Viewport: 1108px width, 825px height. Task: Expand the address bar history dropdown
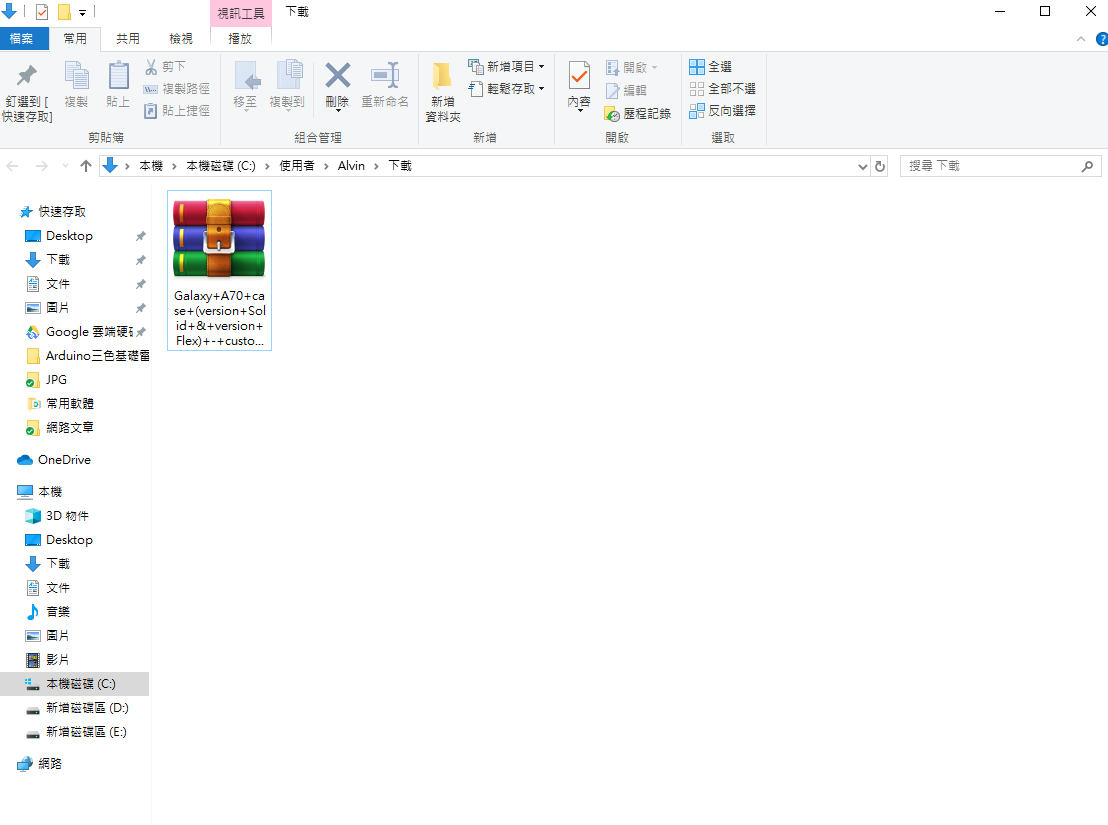(862, 167)
